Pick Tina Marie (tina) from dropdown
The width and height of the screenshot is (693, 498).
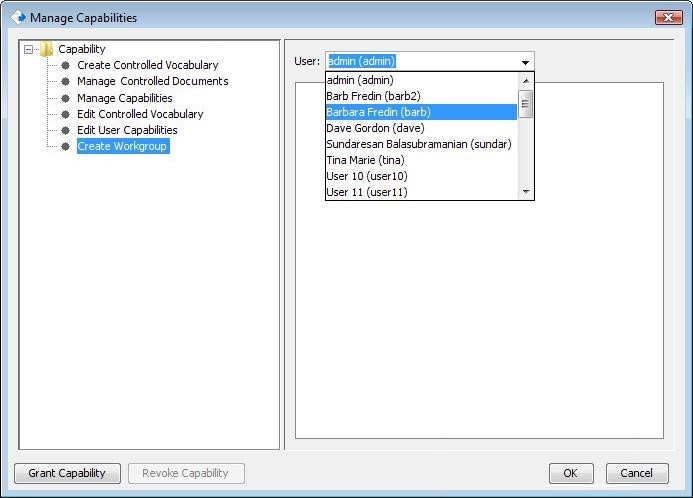point(365,160)
